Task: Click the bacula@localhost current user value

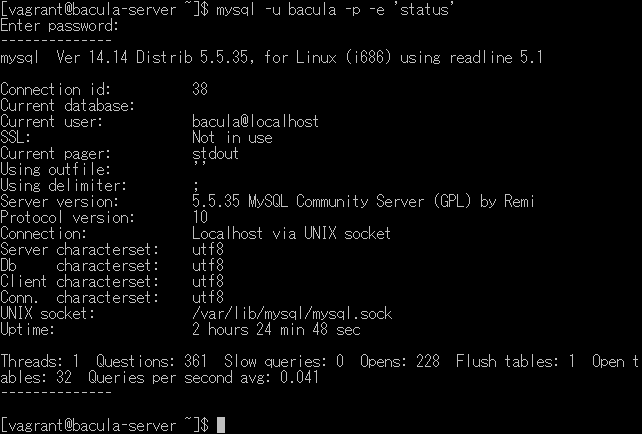Action: click(255, 121)
